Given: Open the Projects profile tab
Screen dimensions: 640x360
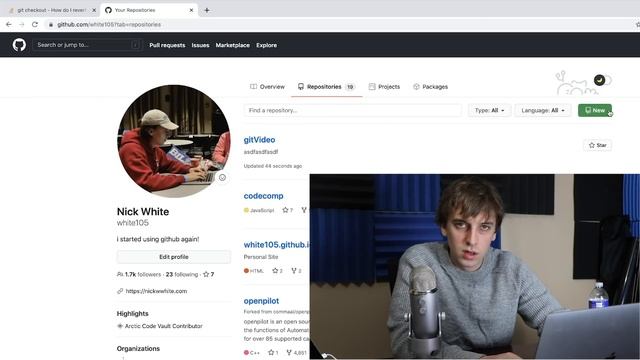Looking at the screenshot, I should coord(384,87).
